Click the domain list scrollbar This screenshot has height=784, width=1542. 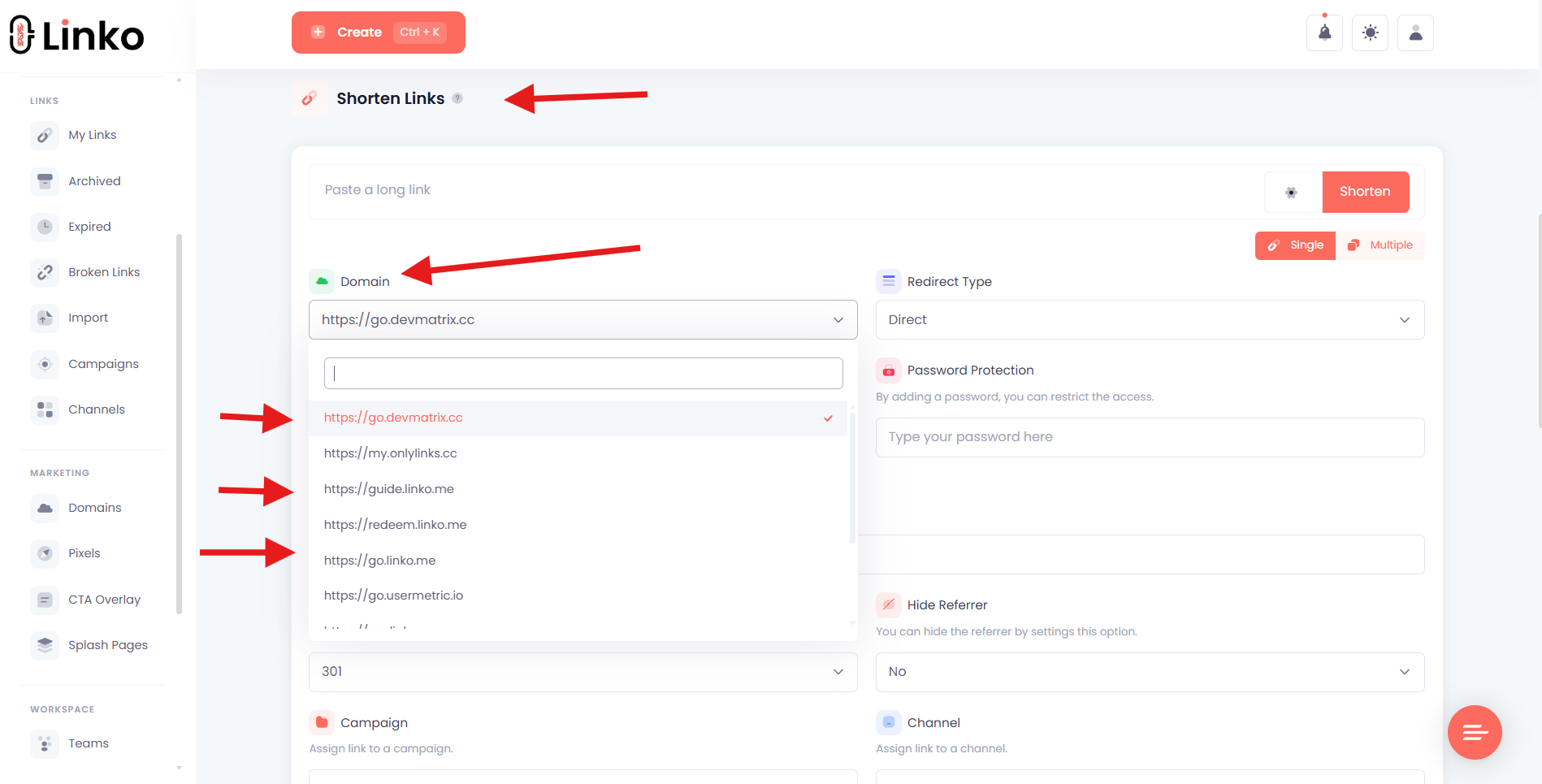point(852,478)
